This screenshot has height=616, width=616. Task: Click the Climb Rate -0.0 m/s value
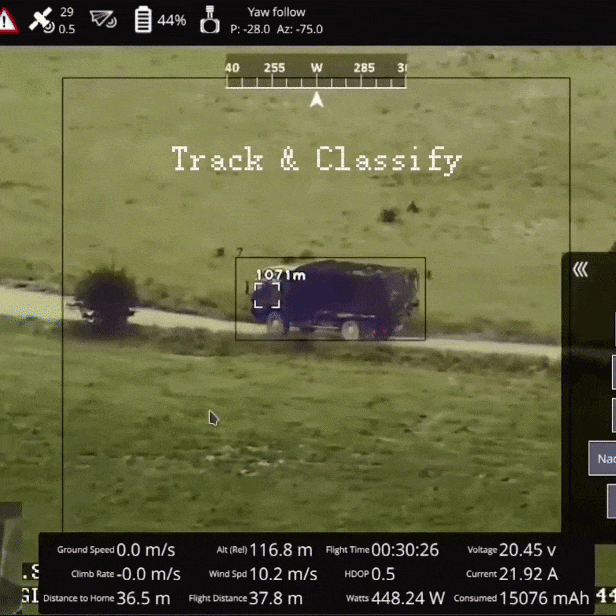[x=148, y=574]
